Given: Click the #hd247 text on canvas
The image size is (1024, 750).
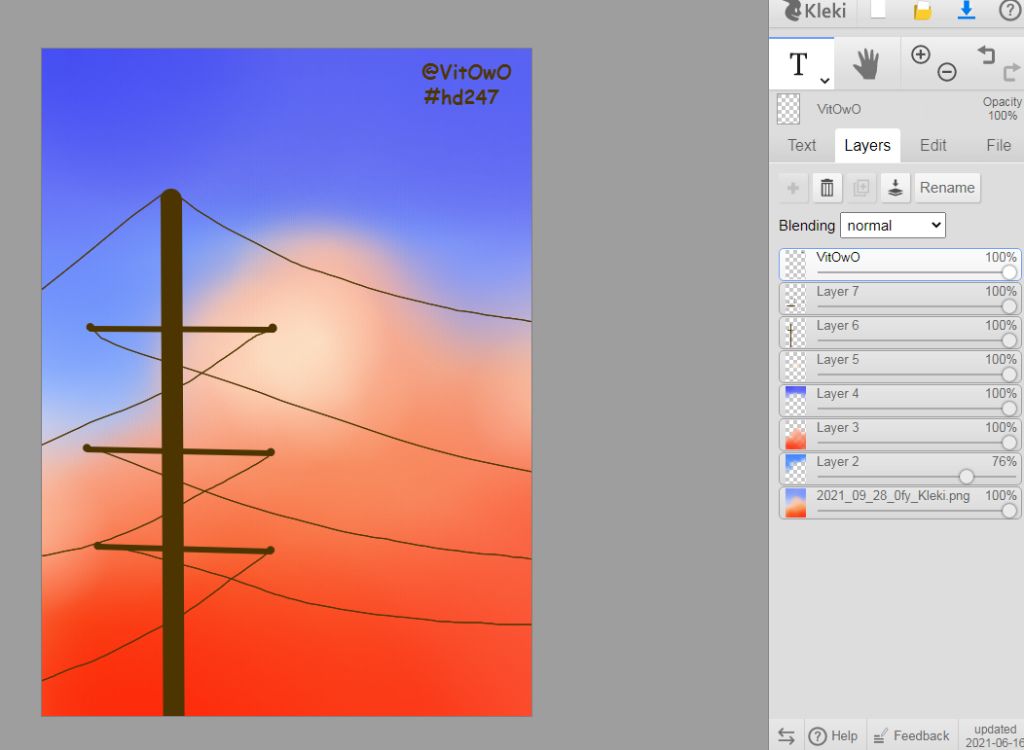Looking at the screenshot, I should coord(461,97).
